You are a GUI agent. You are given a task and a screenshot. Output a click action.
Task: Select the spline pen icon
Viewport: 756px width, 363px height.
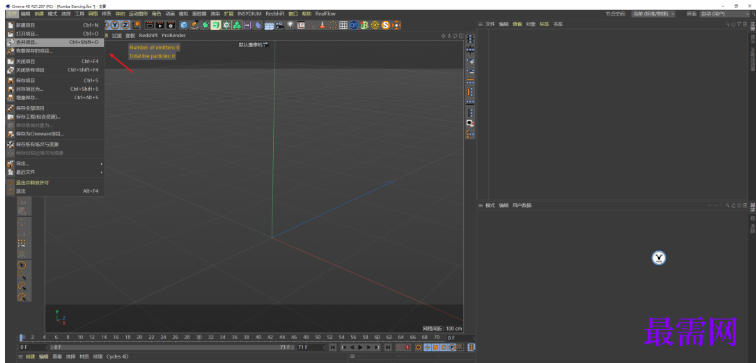(x=195, y=25)
